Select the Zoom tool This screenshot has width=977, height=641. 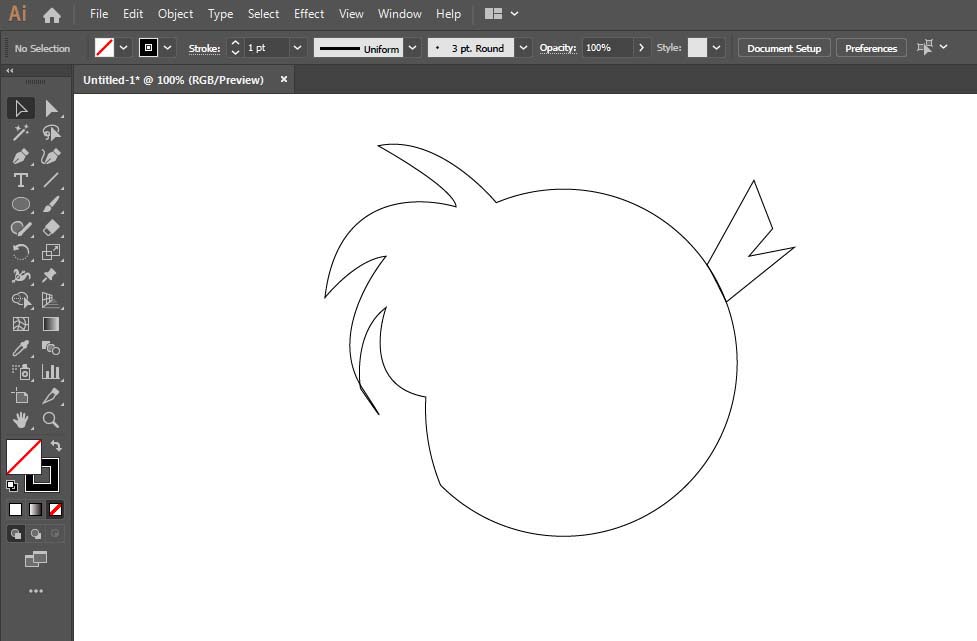[51, 420]
